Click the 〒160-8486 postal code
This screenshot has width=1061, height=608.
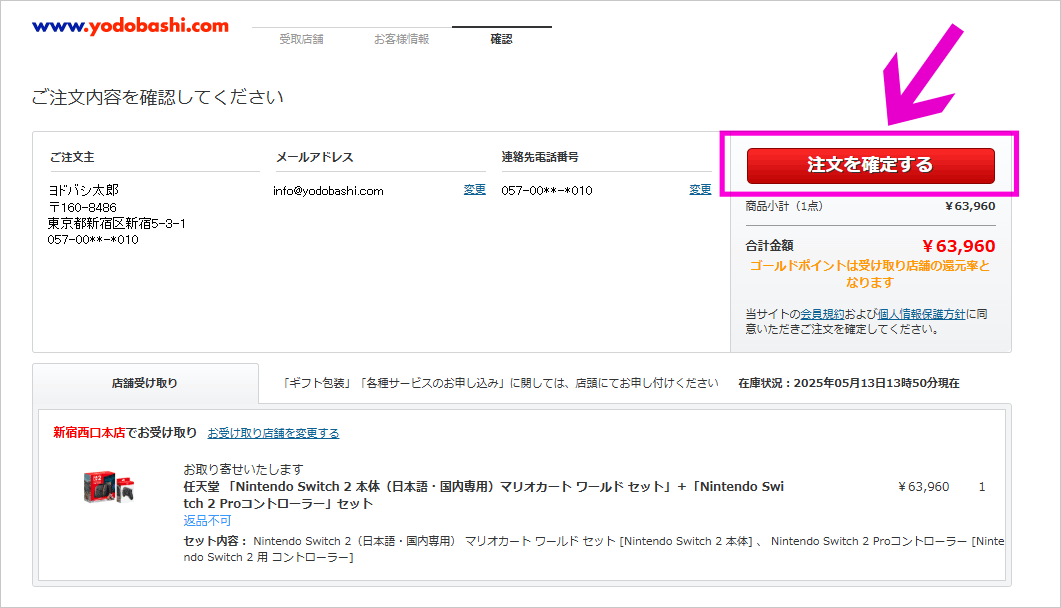(x=83, y=208)
